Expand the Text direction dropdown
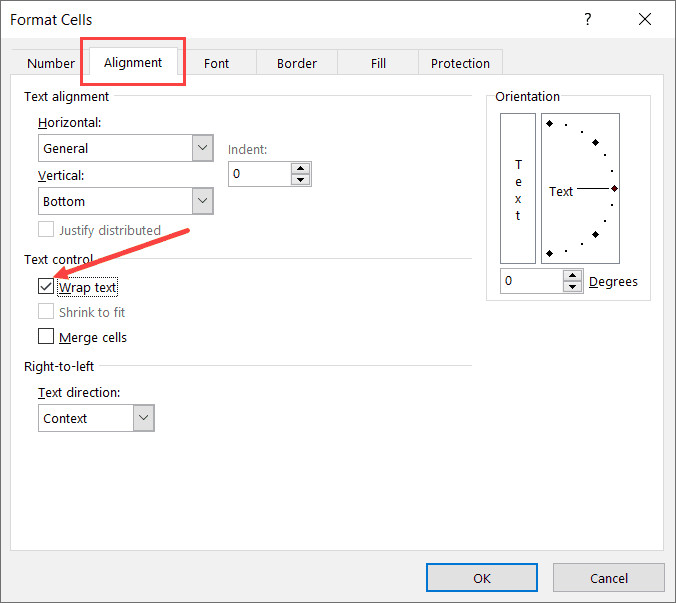 coord(143,418)
